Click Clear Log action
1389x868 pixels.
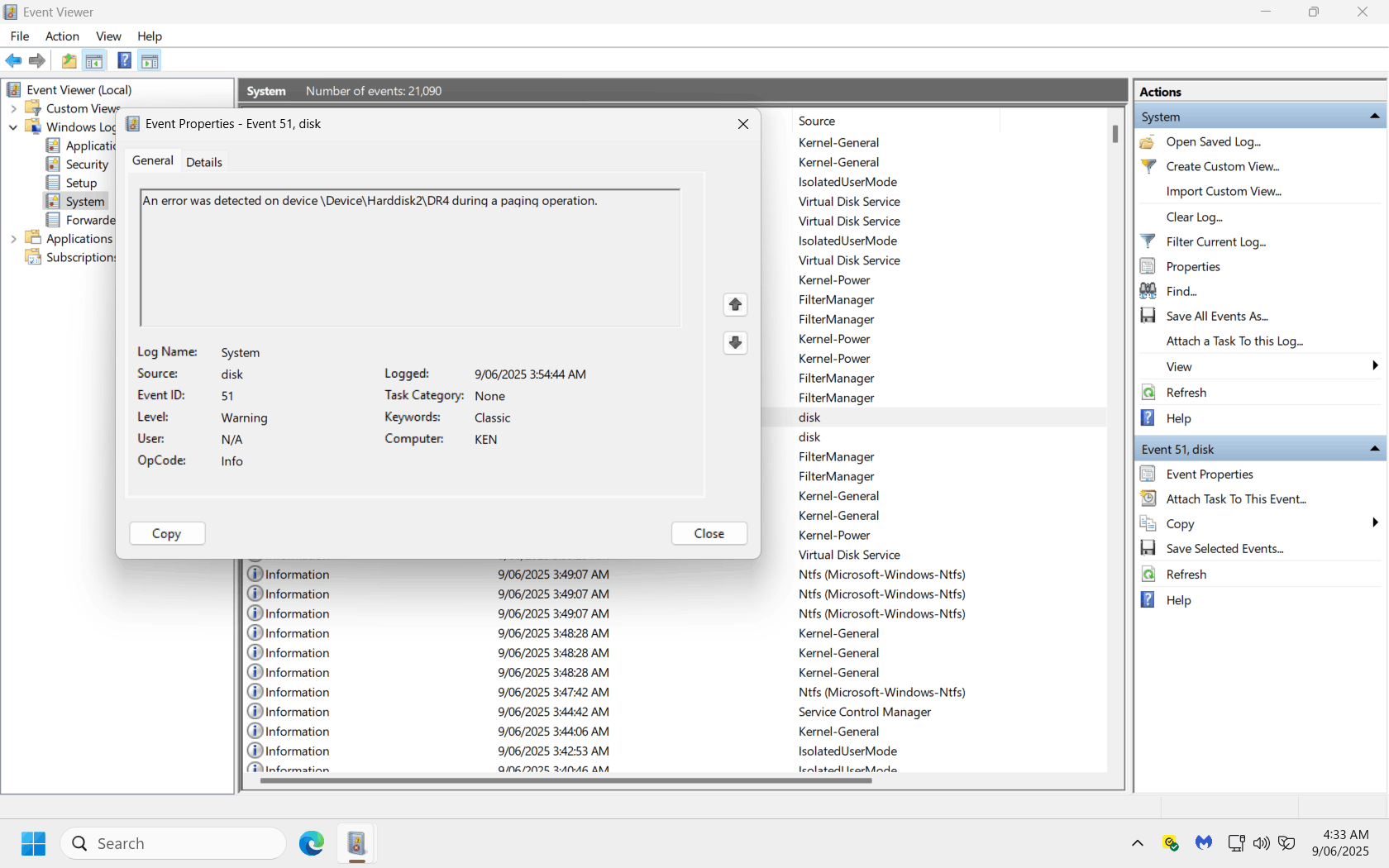pos(1194,217)
